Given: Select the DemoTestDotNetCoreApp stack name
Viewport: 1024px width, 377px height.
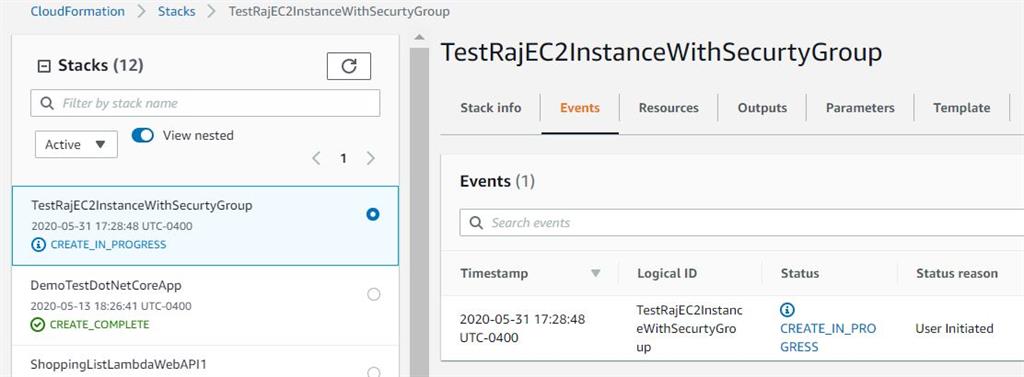Looking at the screenshot, I should click(x=106, y=286).
